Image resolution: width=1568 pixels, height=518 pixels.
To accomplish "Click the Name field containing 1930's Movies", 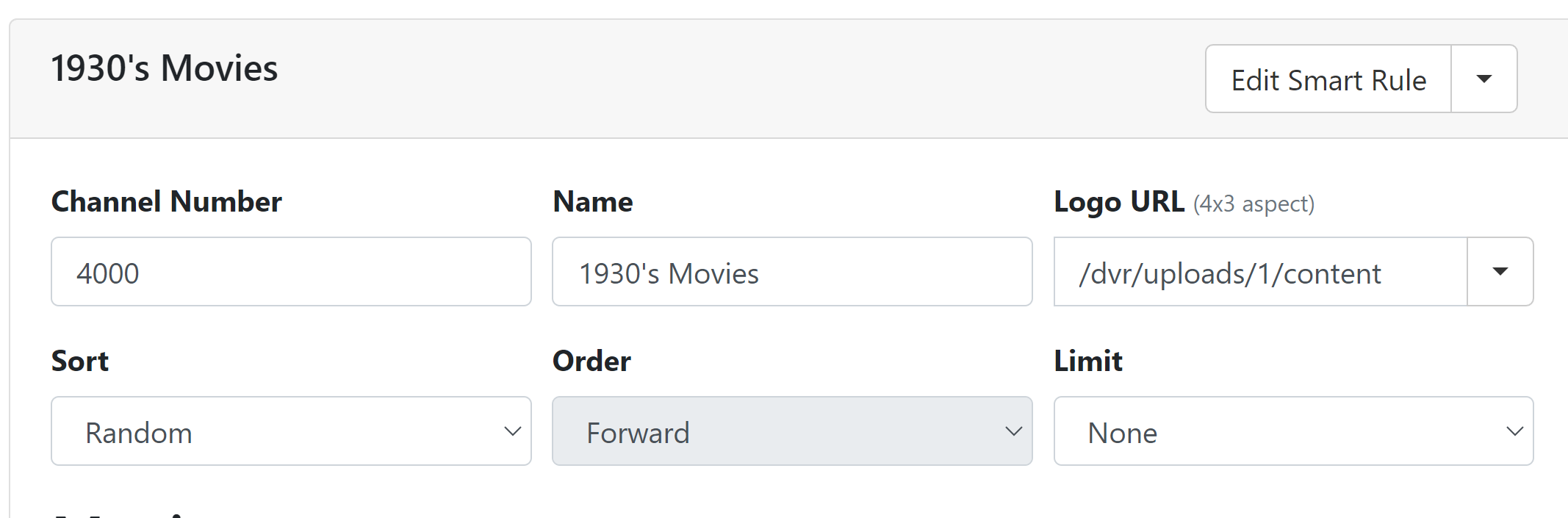I will [x=792, y=272].
